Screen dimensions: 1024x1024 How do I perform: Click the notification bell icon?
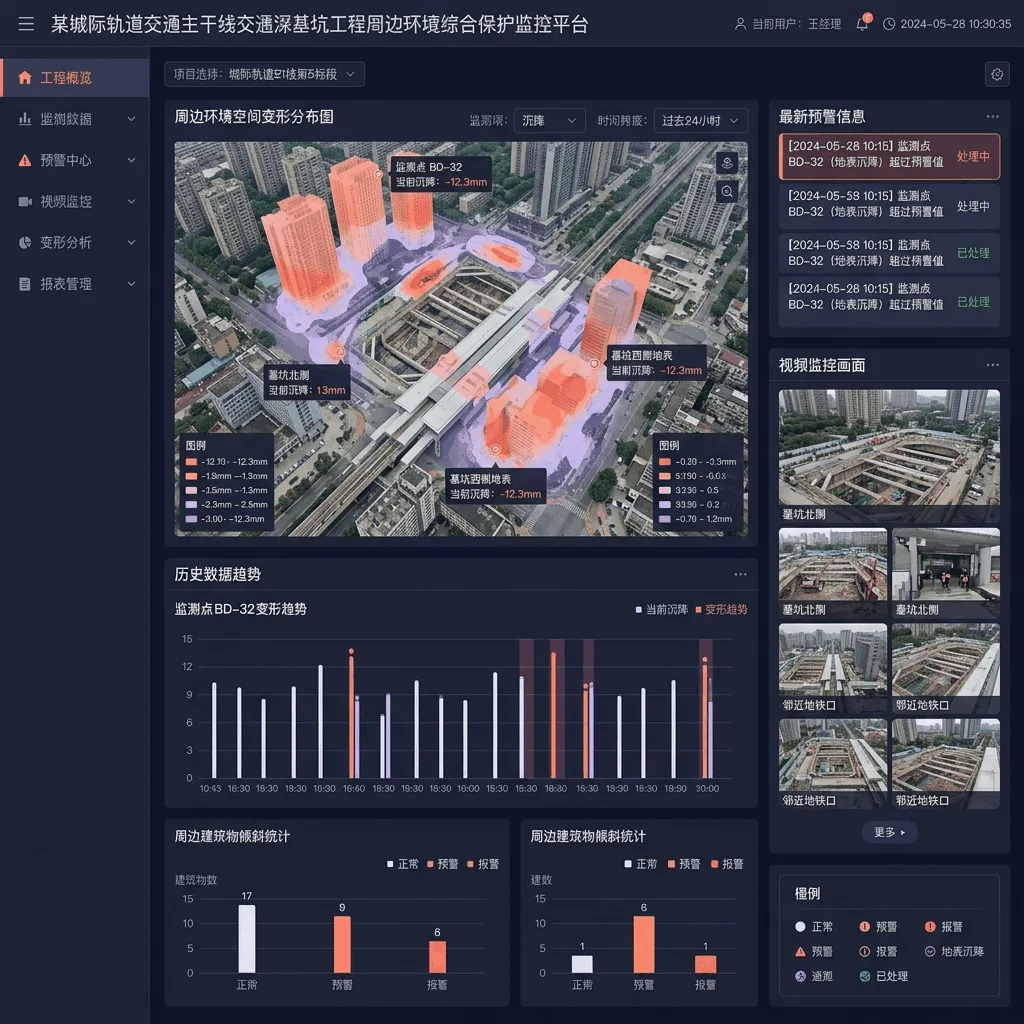863,24
